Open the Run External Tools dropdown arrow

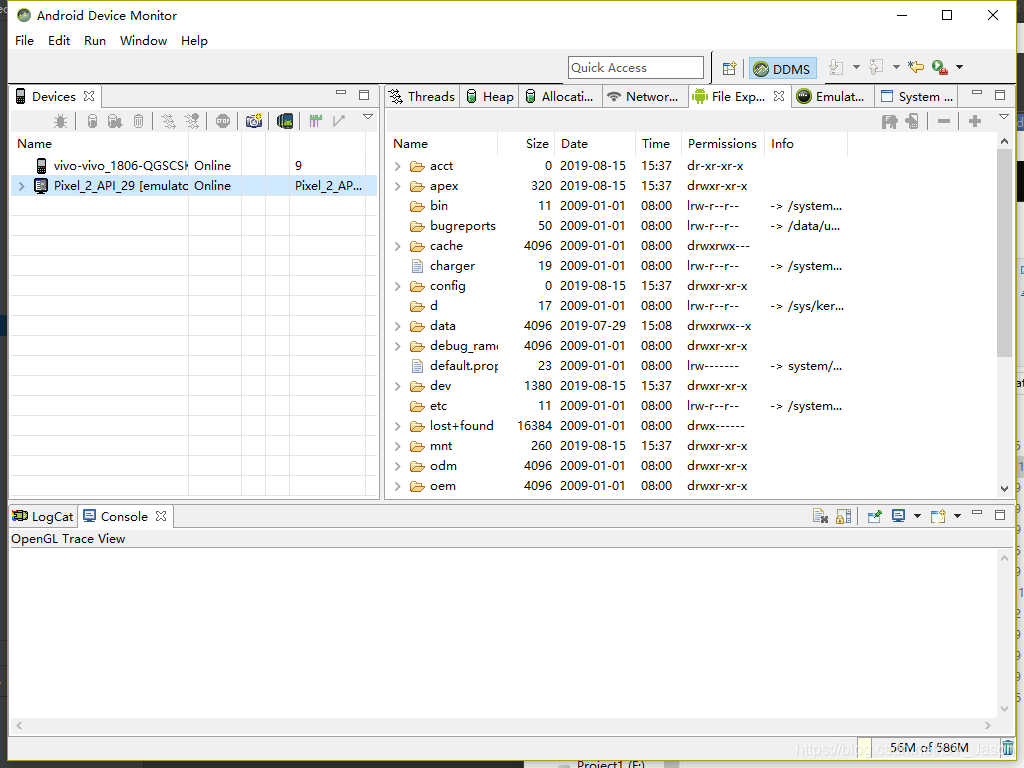tap(959, 67)
